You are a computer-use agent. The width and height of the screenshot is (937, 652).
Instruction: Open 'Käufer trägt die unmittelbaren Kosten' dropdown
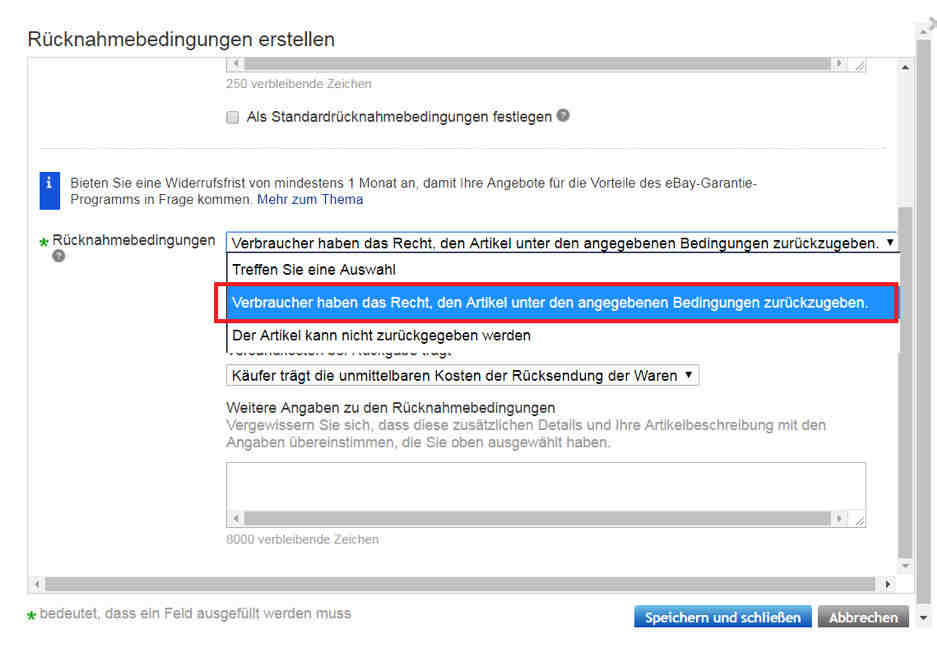point(463,375)
